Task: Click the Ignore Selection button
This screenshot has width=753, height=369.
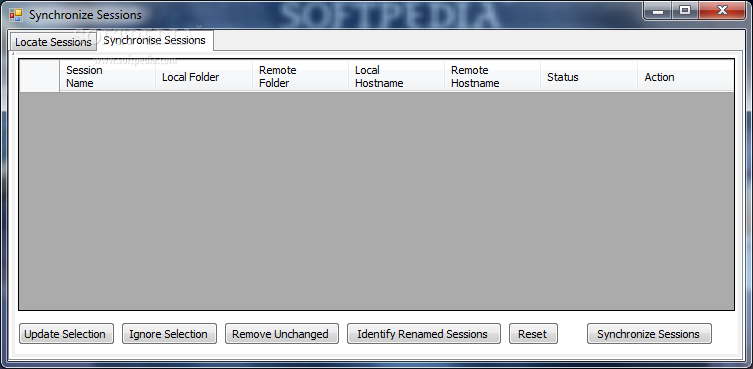Action: (170, 334)
